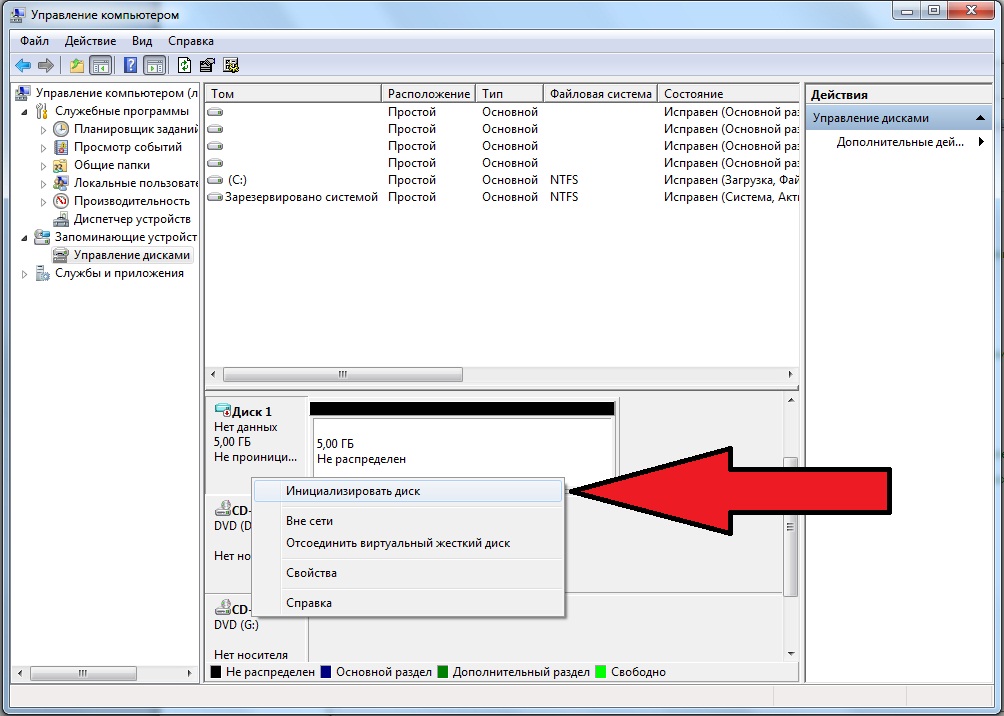
Task: Expand the Общие папки node
Action: [x=43, y=166]
